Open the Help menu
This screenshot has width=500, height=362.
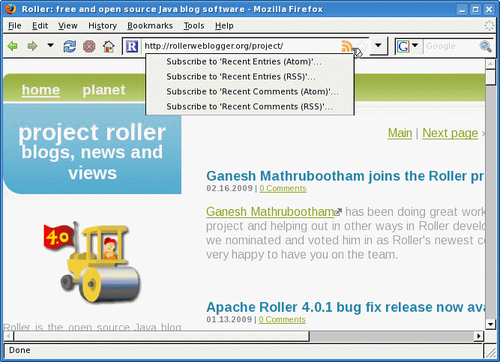(224, 26)
